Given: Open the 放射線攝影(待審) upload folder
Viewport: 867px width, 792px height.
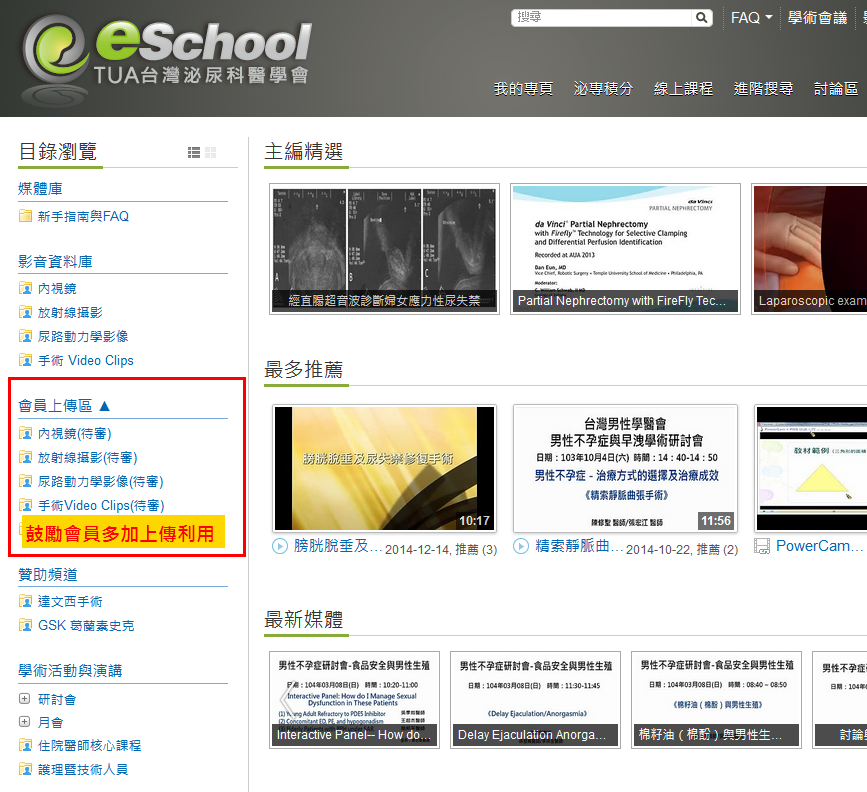Looking at the screenshot, I should point(87,457).
